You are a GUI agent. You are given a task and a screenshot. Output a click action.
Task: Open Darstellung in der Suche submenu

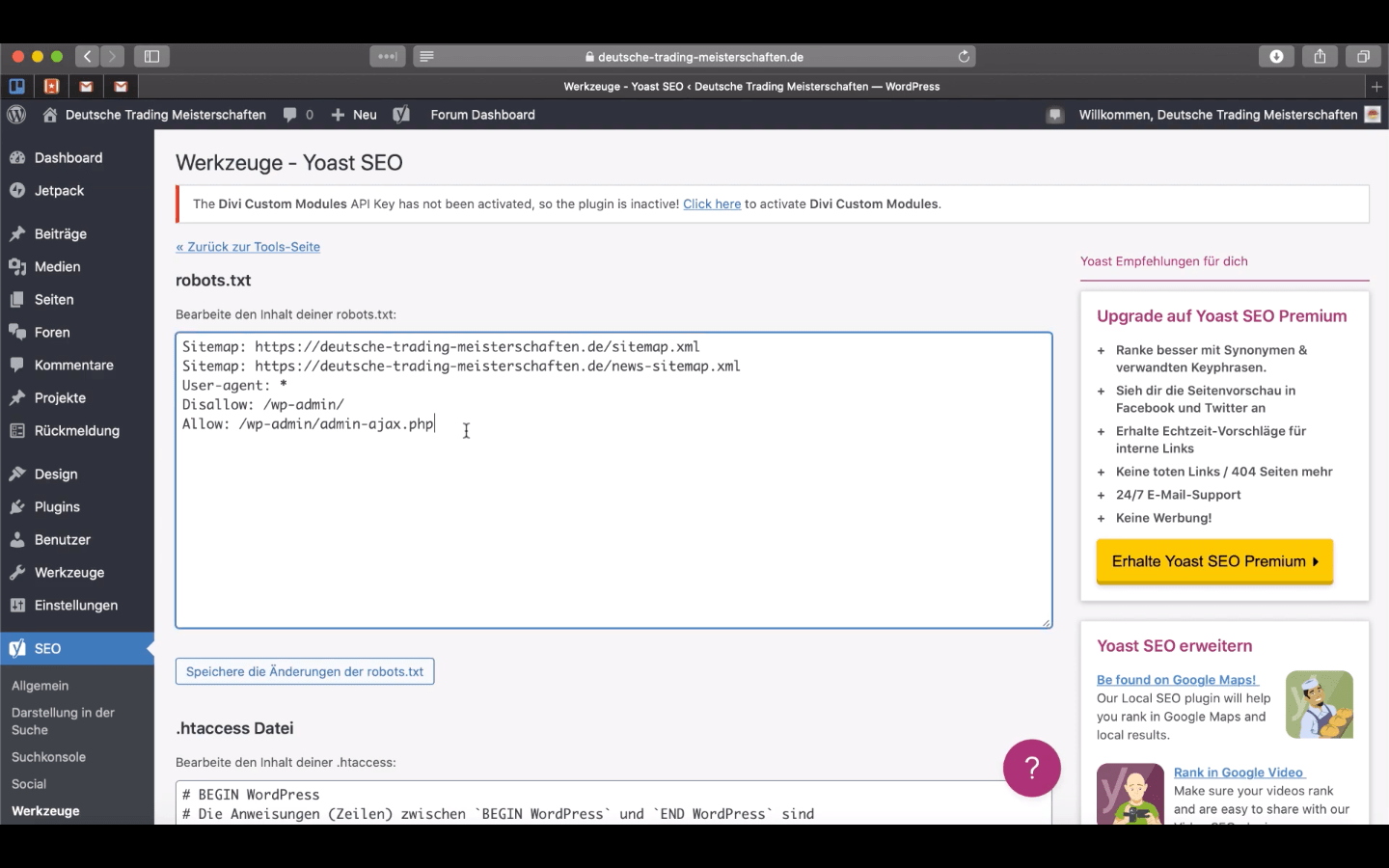63,721
